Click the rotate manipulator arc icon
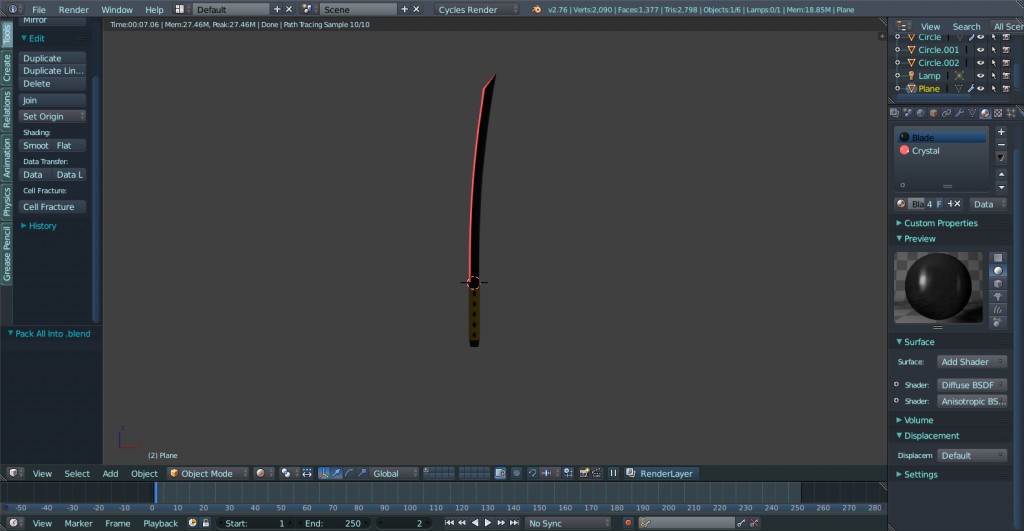This screenshot has height=531, width=1024. (349, 474)
